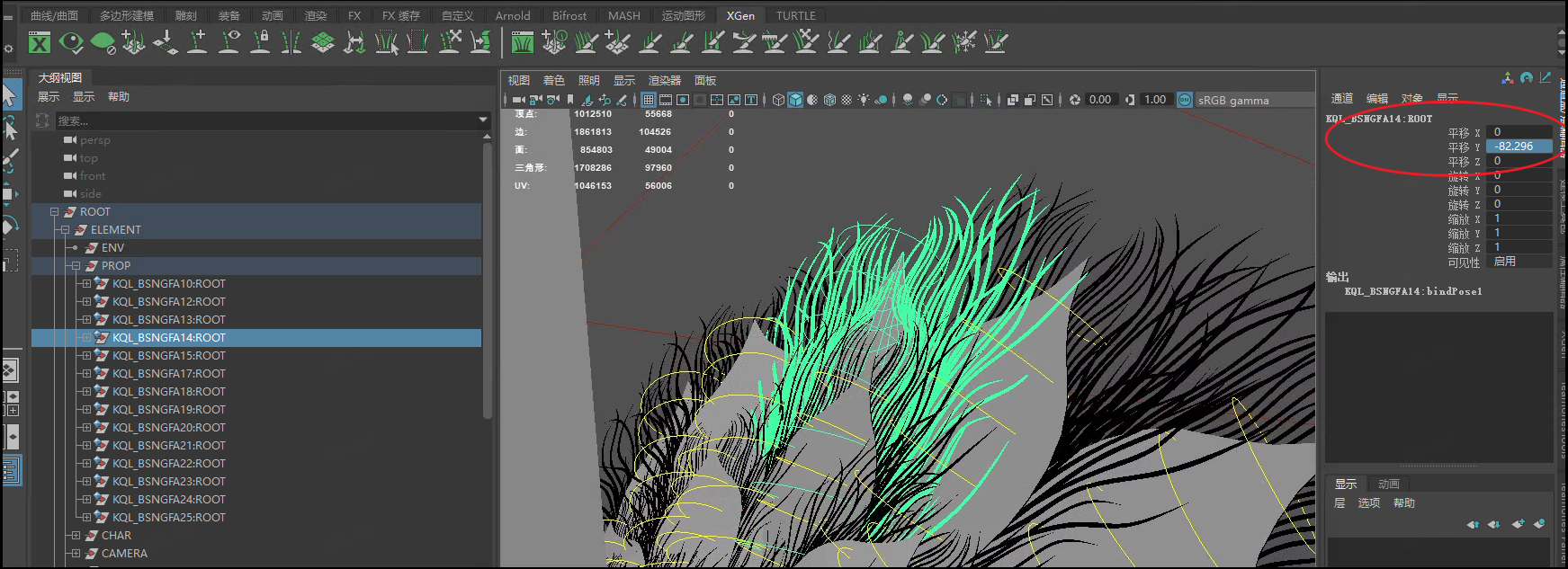
Task: Click the green eye with checkmark shelf icon
Action: tap(71, 42)
